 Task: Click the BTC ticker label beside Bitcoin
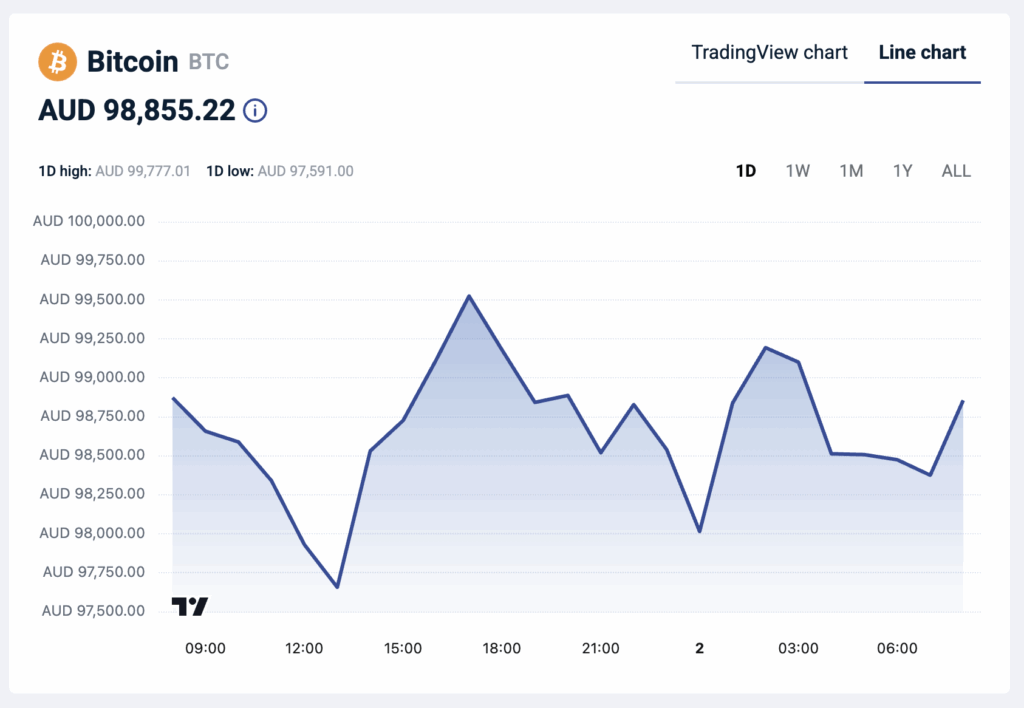coord(207,62)
